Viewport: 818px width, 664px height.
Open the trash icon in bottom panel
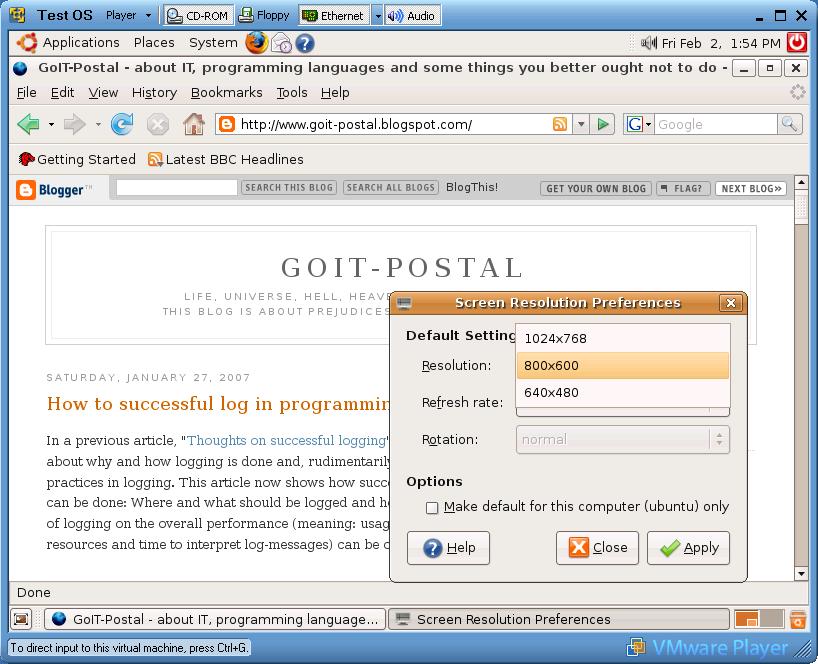(798, 619)
